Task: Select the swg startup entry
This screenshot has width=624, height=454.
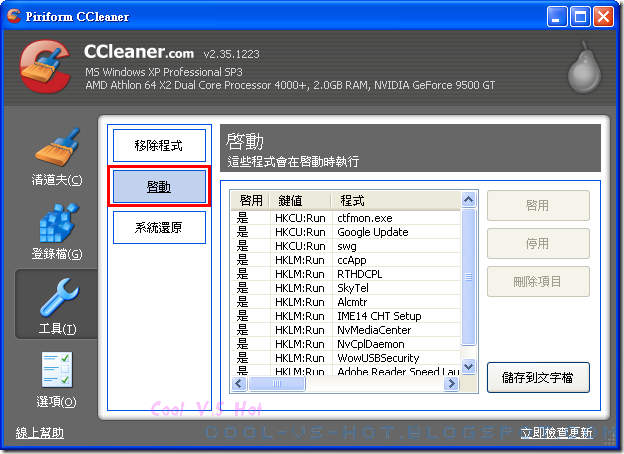Action: pyautogui.click(x=345, y=246)
